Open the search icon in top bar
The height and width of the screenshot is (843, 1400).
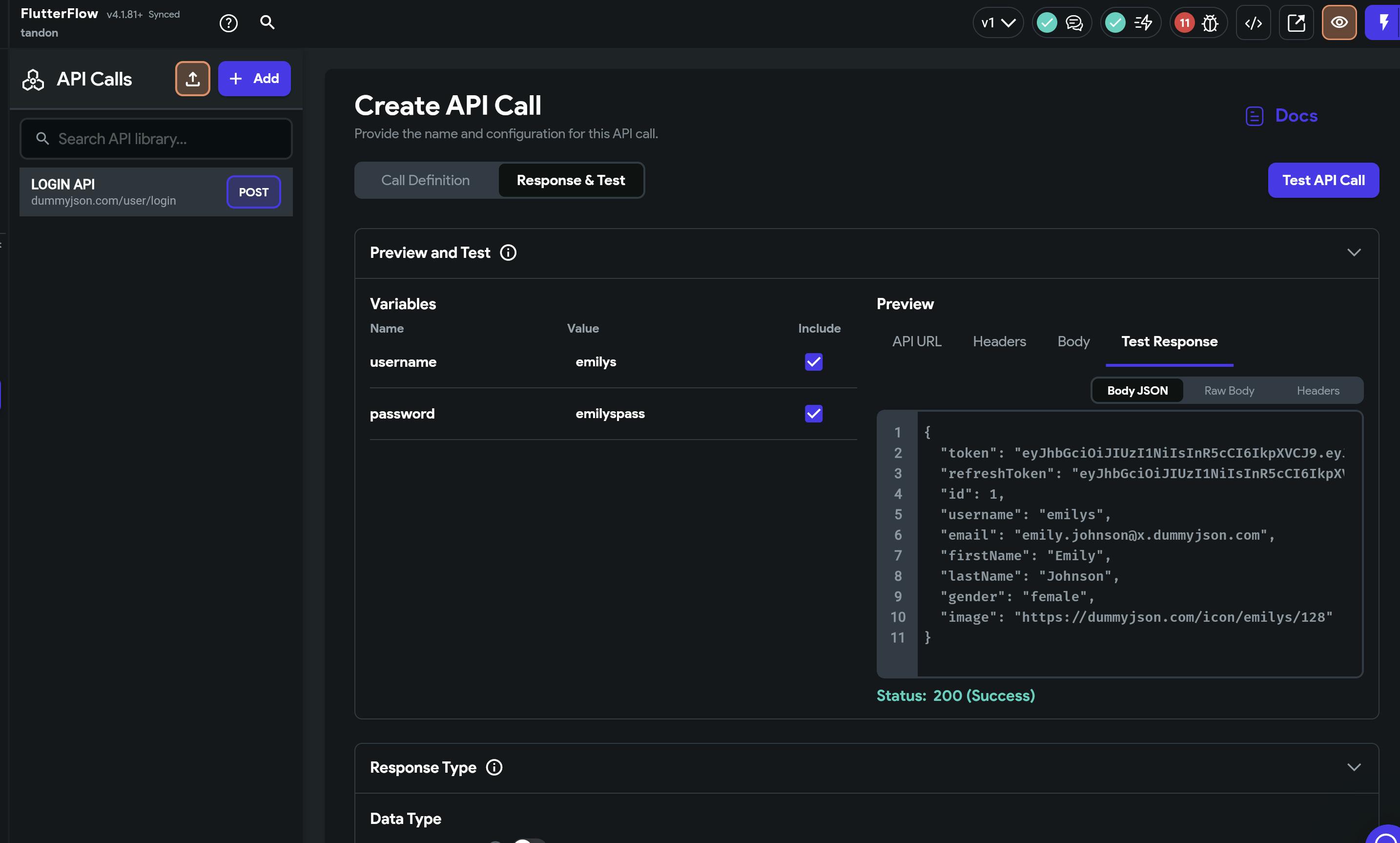(x=267, y=22)
